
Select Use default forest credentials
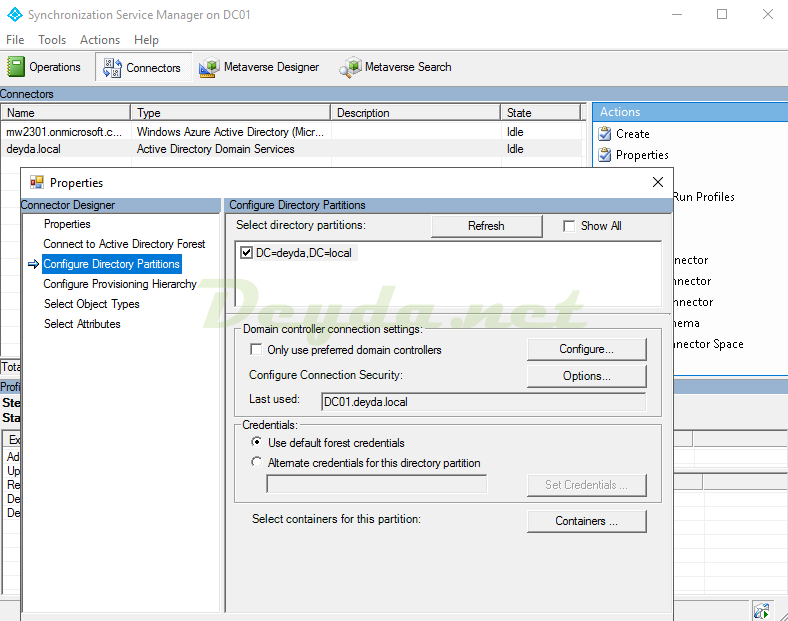pyautogui.click(x=257, y=443)
